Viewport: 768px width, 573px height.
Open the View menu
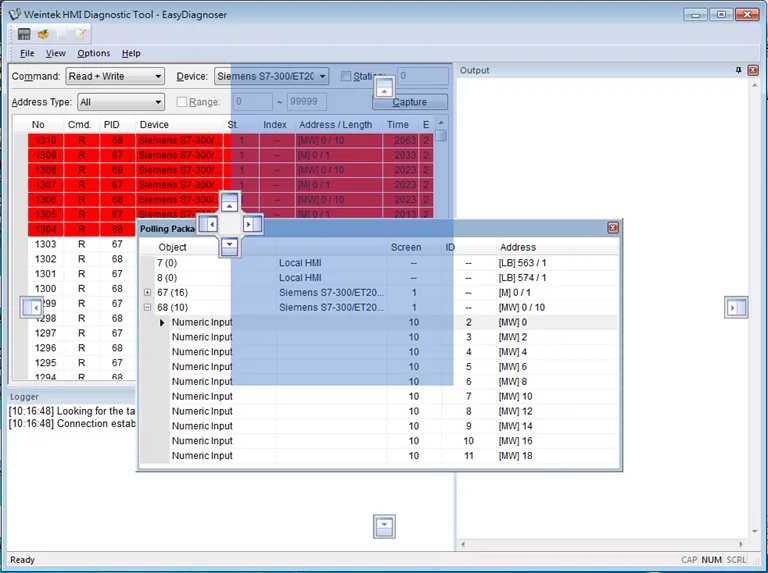click(x=55, y=53)
